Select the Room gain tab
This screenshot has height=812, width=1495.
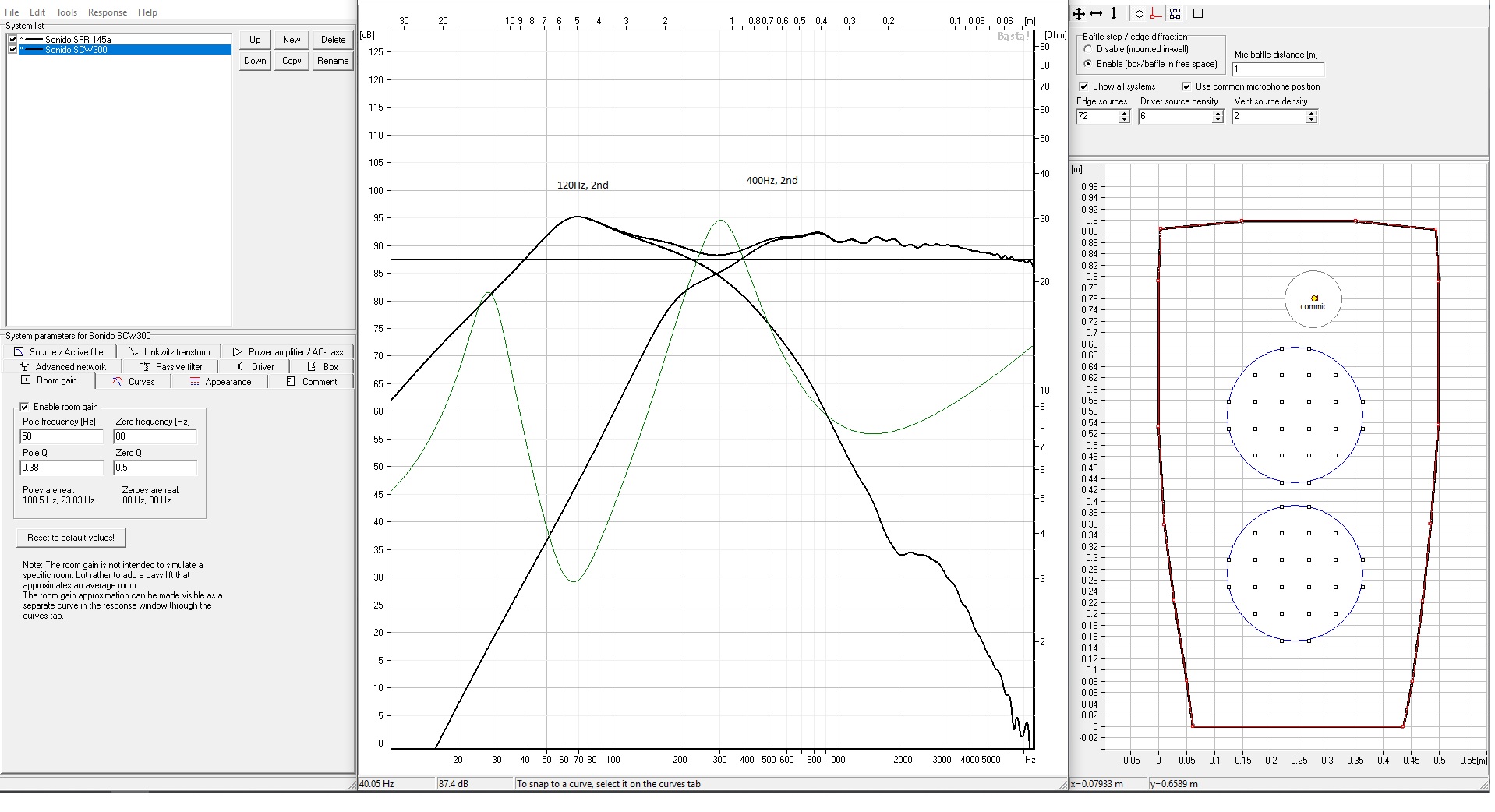coord(50,381)
